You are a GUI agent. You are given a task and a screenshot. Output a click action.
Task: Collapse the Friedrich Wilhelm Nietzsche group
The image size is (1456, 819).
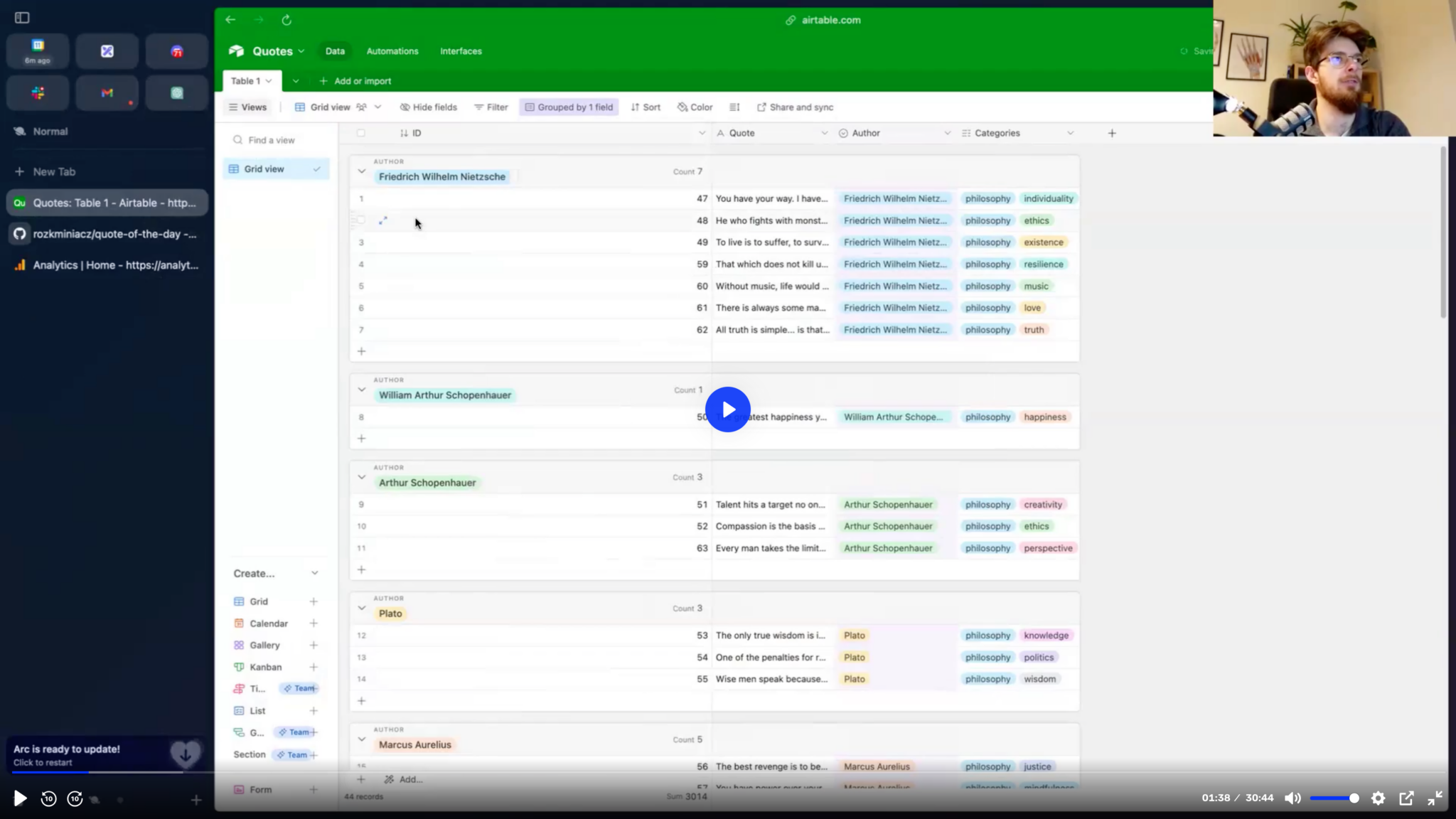(x=362, y=171)
